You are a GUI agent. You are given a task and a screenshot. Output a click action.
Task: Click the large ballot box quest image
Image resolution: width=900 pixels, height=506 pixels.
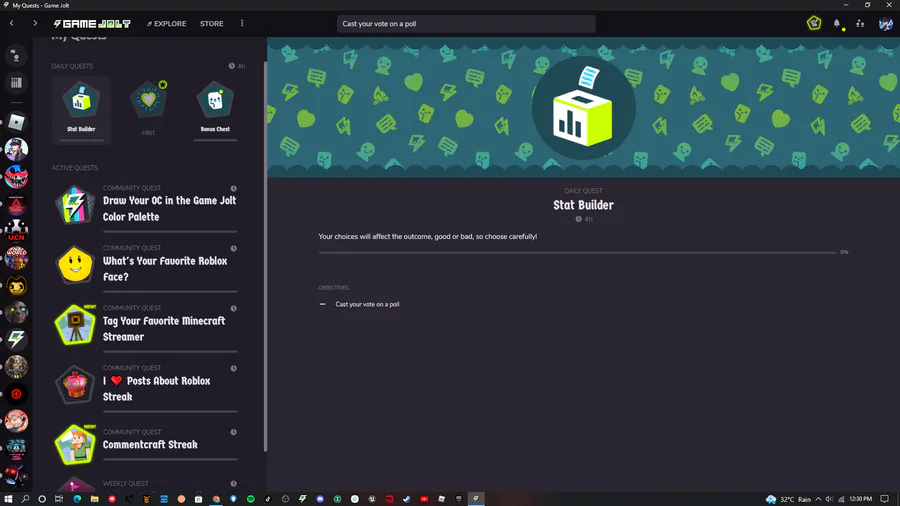tap(583, 108)
